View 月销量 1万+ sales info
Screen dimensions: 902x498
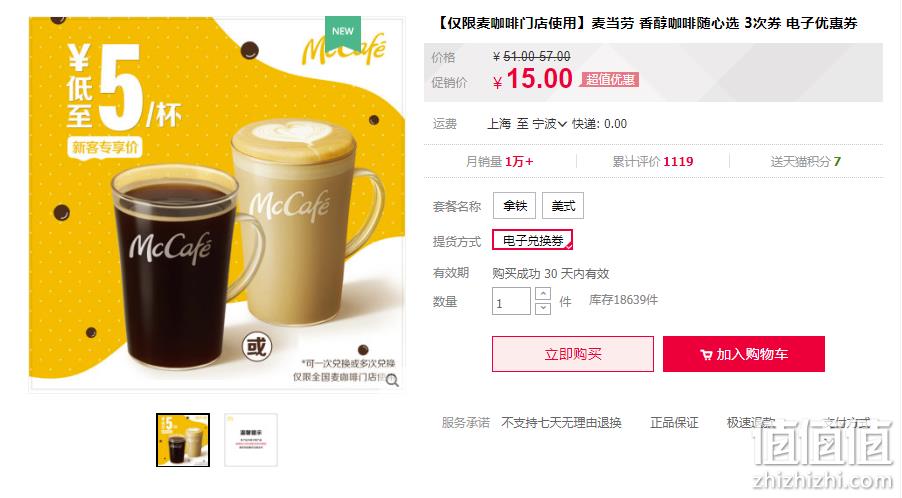[x=499, y=162]
